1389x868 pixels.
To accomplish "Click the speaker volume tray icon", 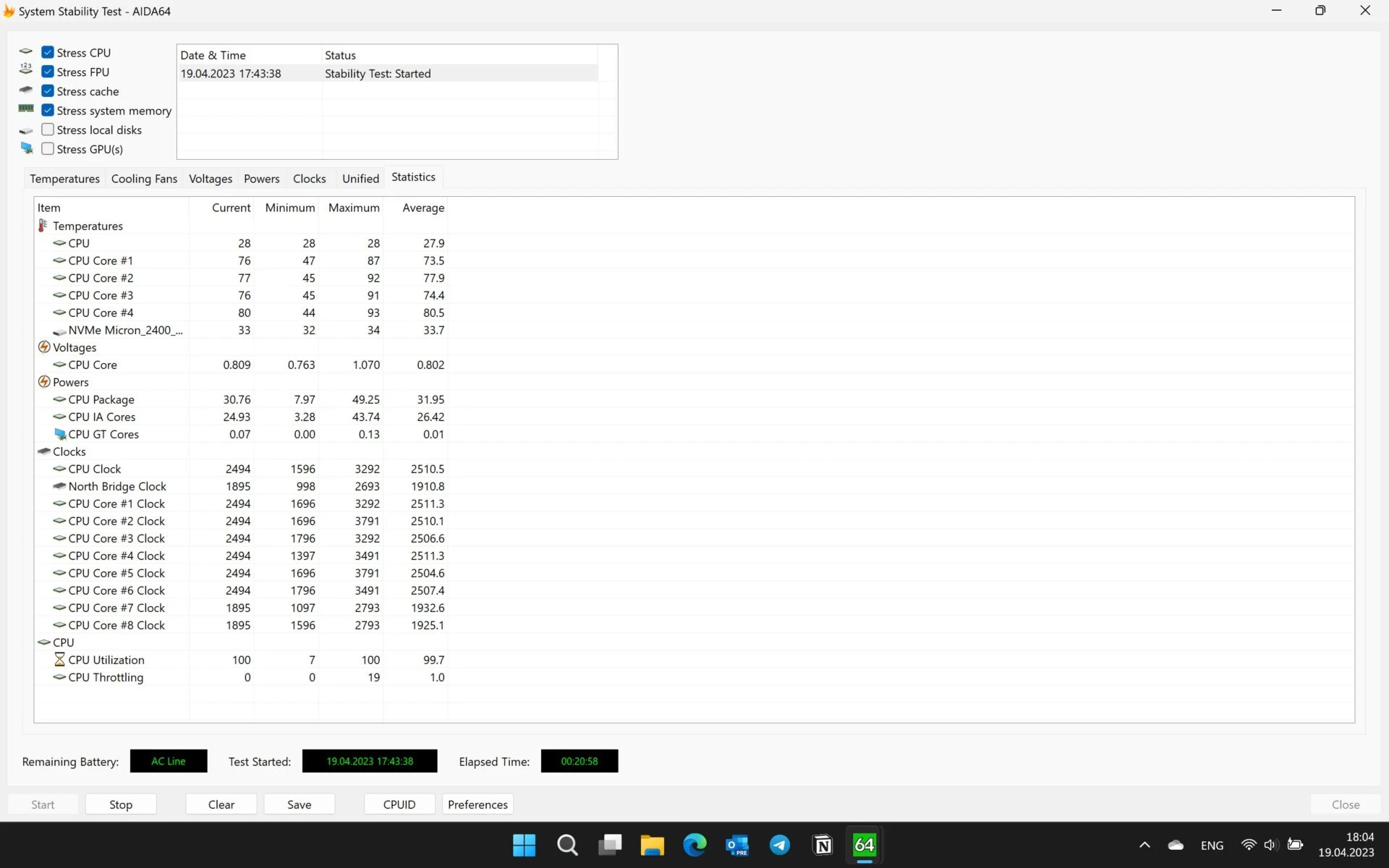I will pyautogui.click(x=1271, y=845).
